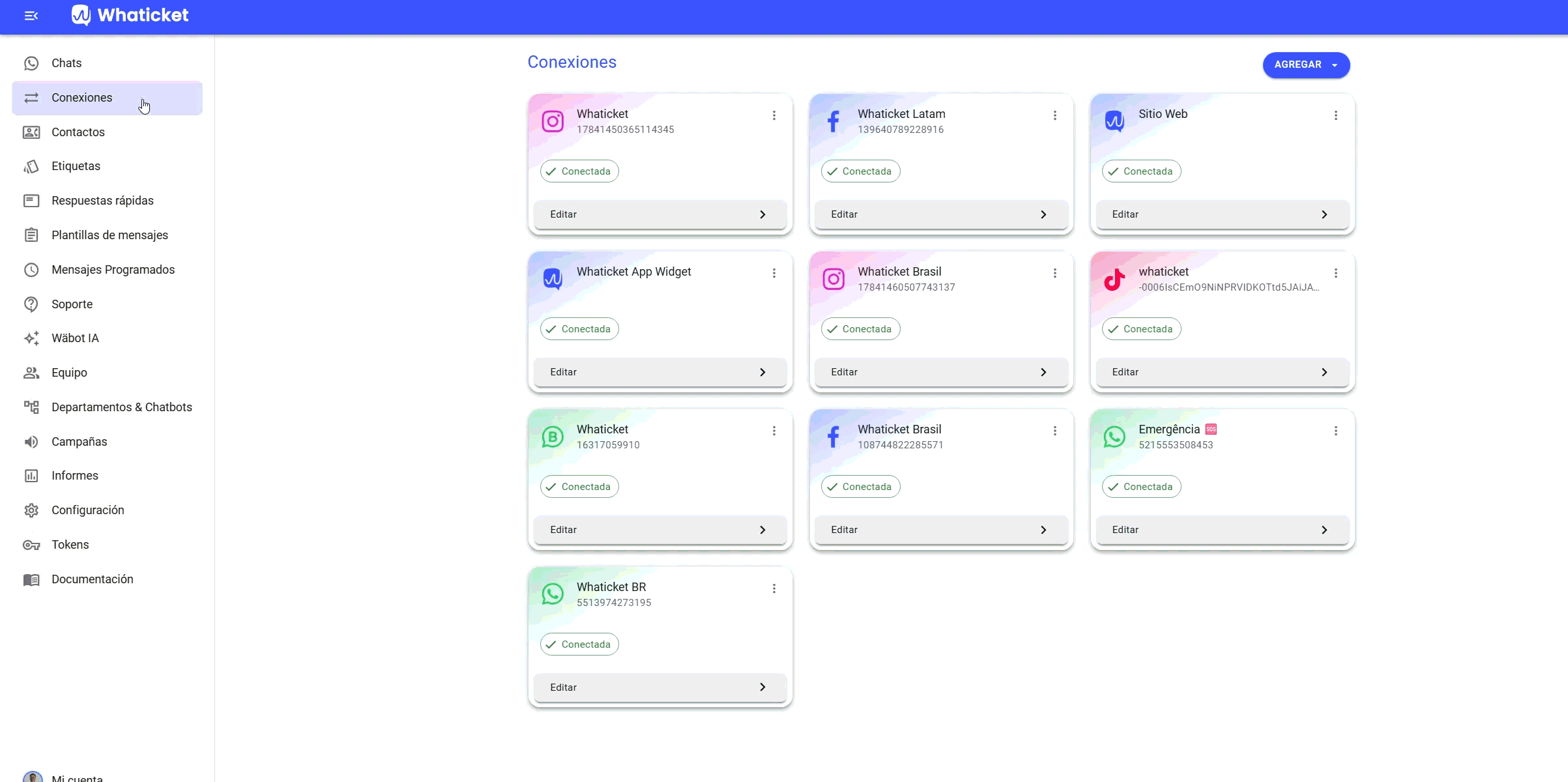Click the Whaticket logo in header
This screenshot has height=782, width=1568.
[130, 15]
